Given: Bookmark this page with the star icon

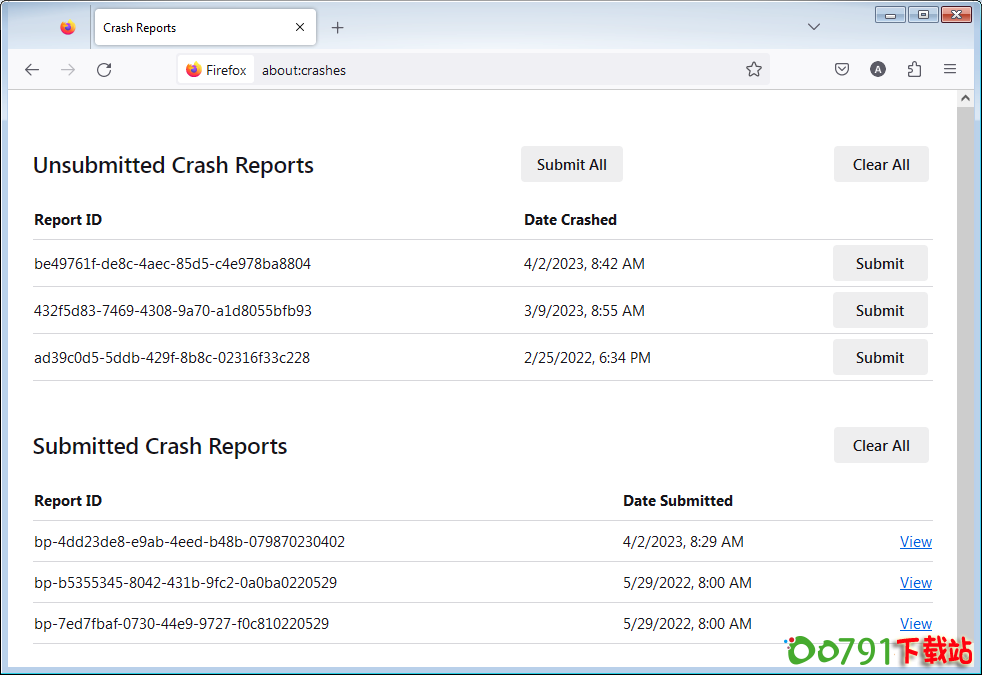Looking at the screenshot, I should click(754, 70).
